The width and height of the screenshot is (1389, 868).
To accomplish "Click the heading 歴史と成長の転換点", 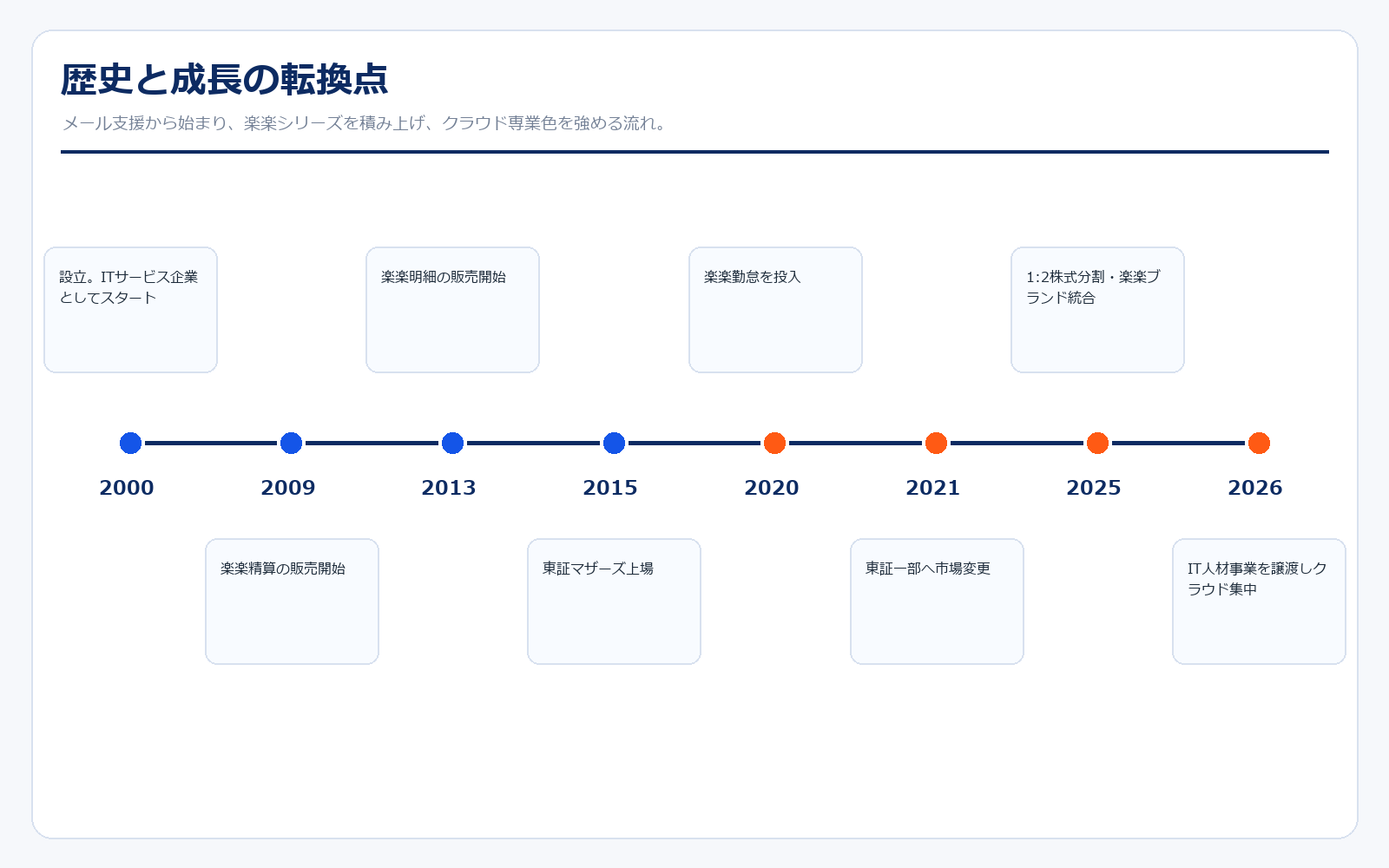I will click(x=225, y=79).
